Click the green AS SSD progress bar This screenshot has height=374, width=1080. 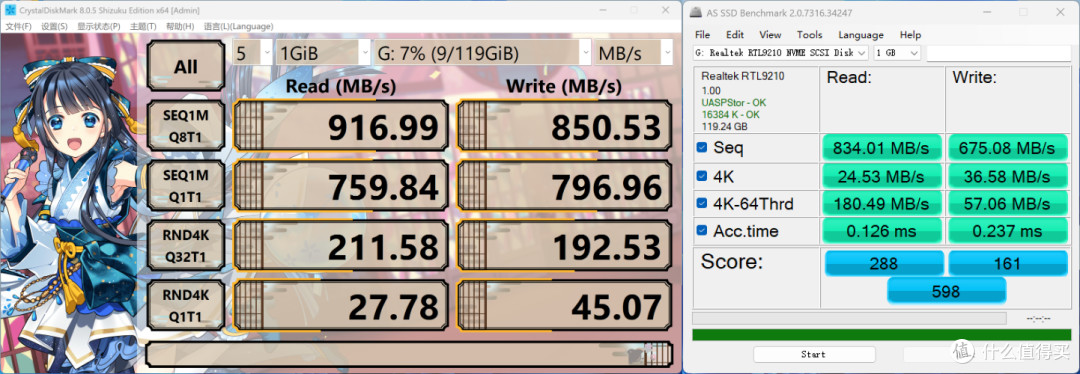point(882,335)
